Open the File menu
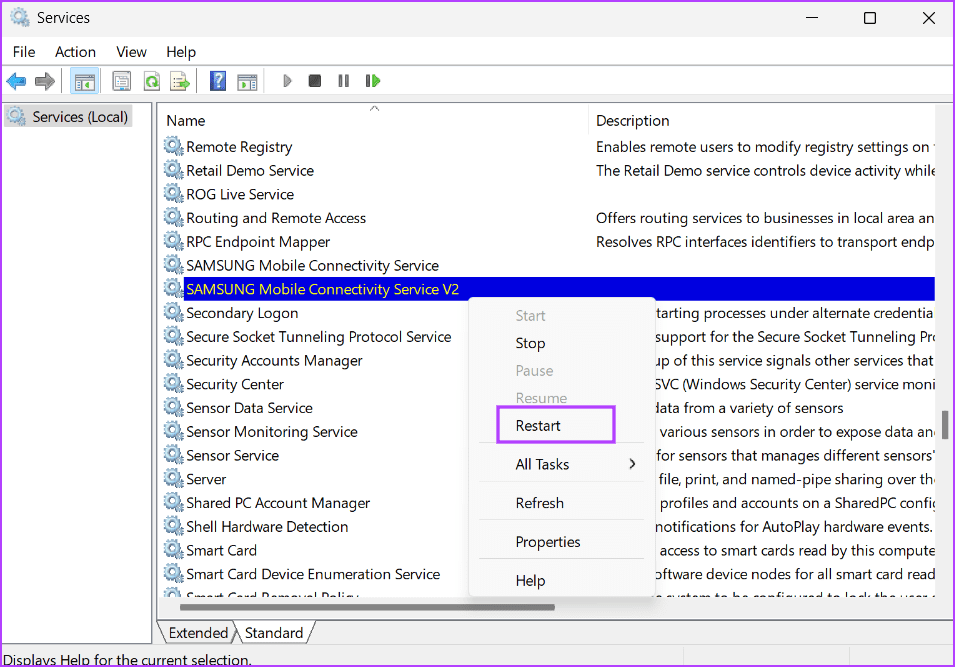955x667 pixels. click(x=24, y=52)
